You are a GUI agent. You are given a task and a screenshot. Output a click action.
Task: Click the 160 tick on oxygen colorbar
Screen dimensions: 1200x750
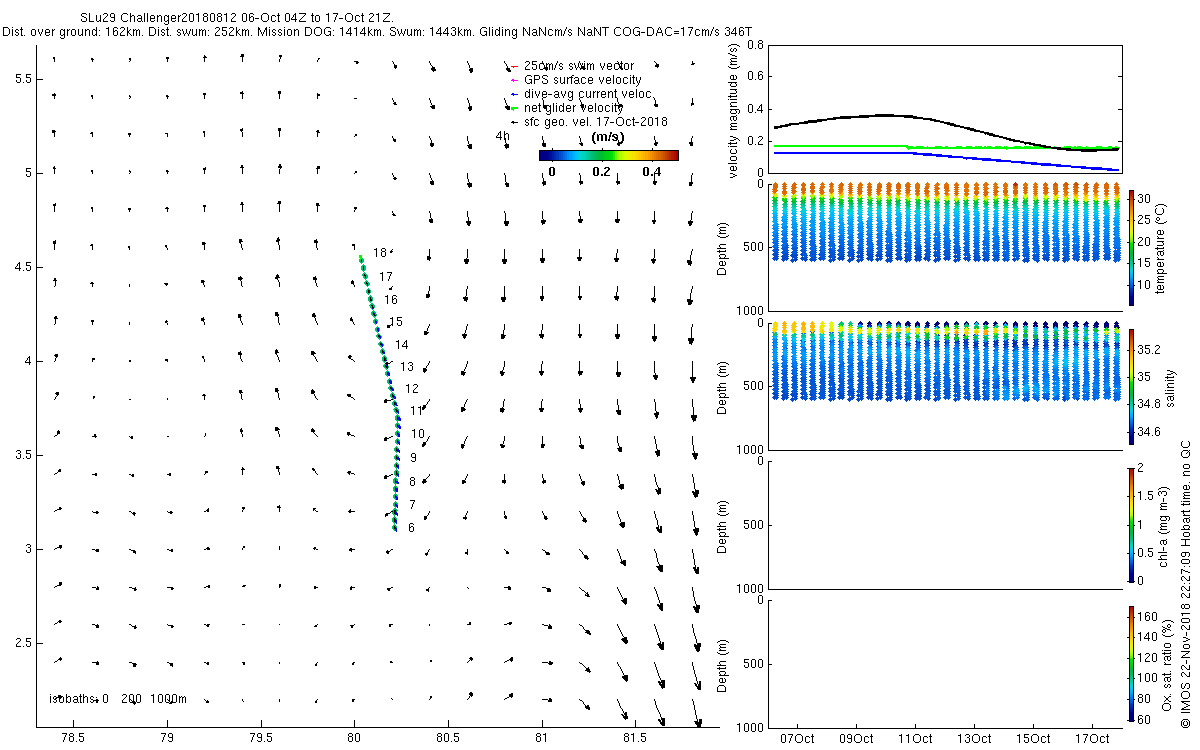(x=1149, y=616)
